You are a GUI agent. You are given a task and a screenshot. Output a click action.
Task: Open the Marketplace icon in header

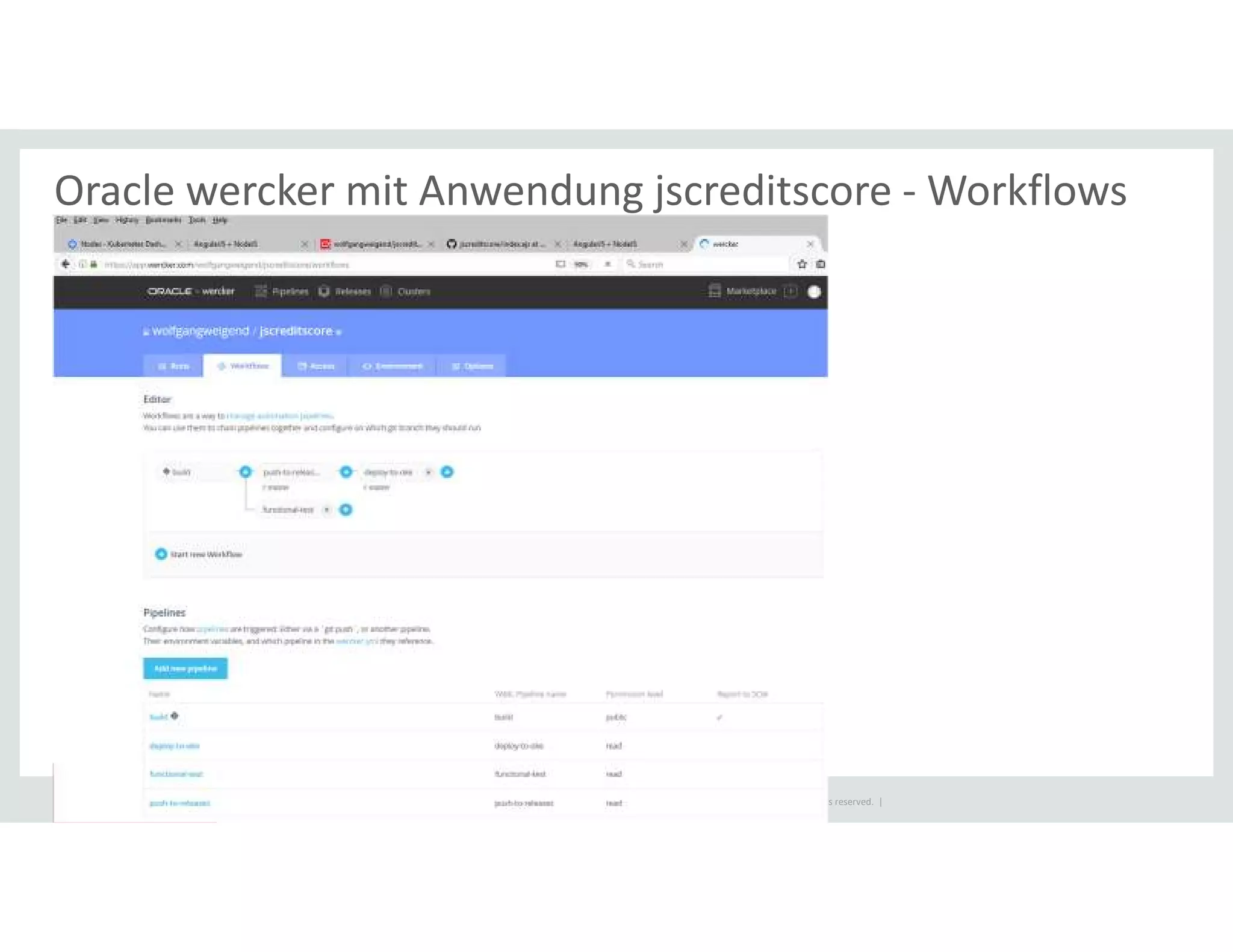pyautogui.click(x=715, y=291)
